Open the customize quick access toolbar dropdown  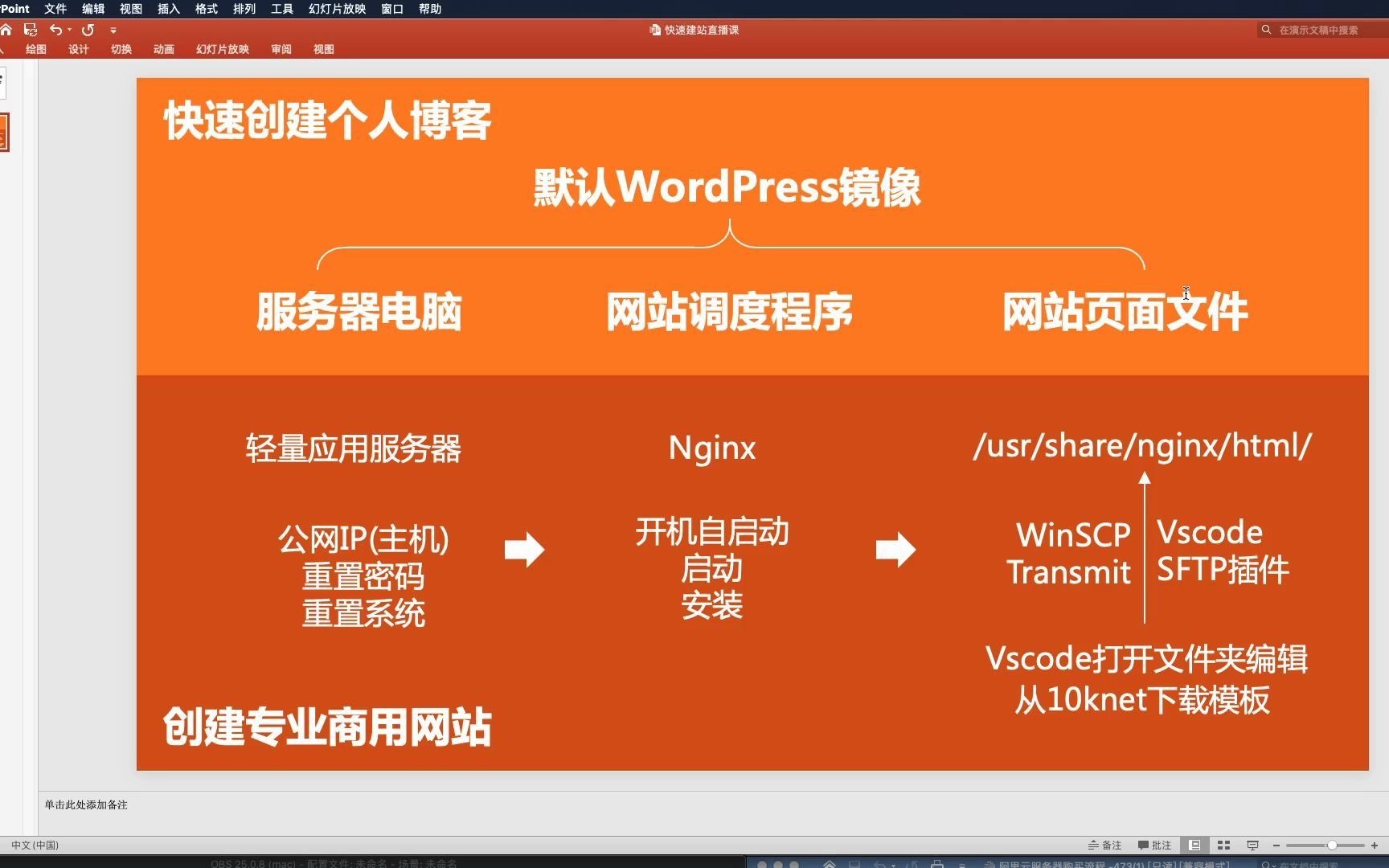(113, 31)
